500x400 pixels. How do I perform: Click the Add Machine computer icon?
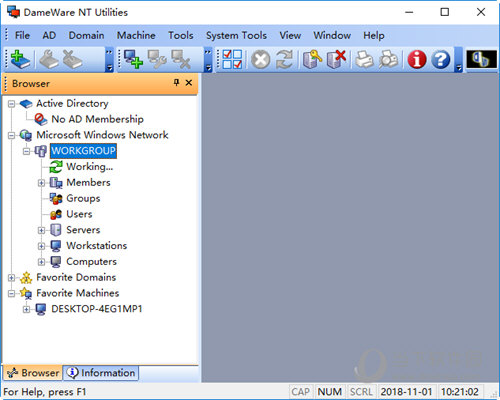133,60
